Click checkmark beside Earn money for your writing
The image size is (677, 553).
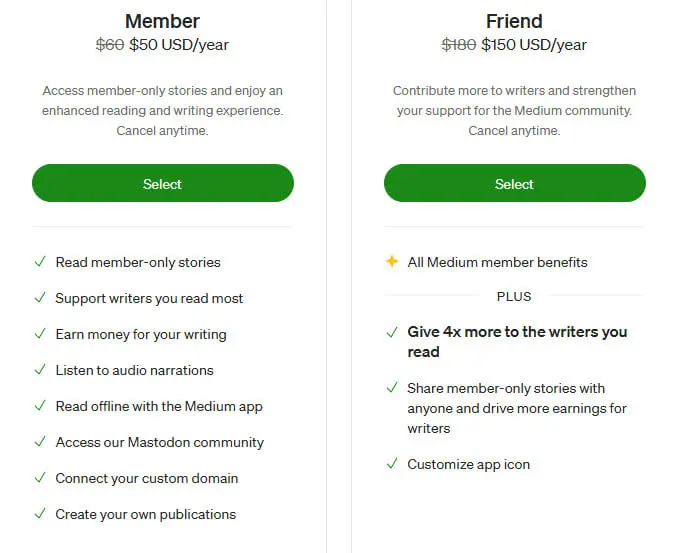[40, 334]
